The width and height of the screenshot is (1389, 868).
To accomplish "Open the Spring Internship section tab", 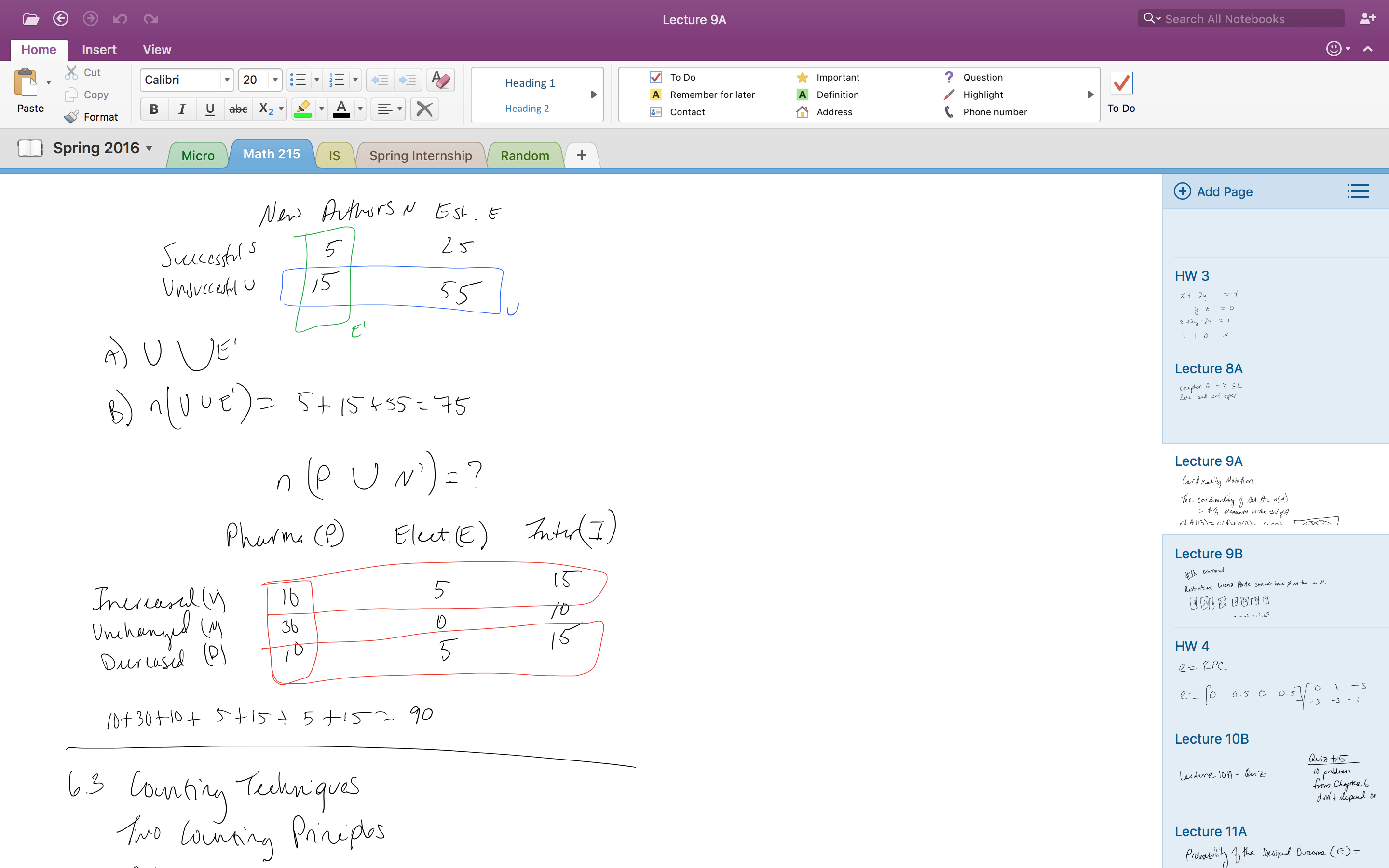I will [x=420, y=156].
